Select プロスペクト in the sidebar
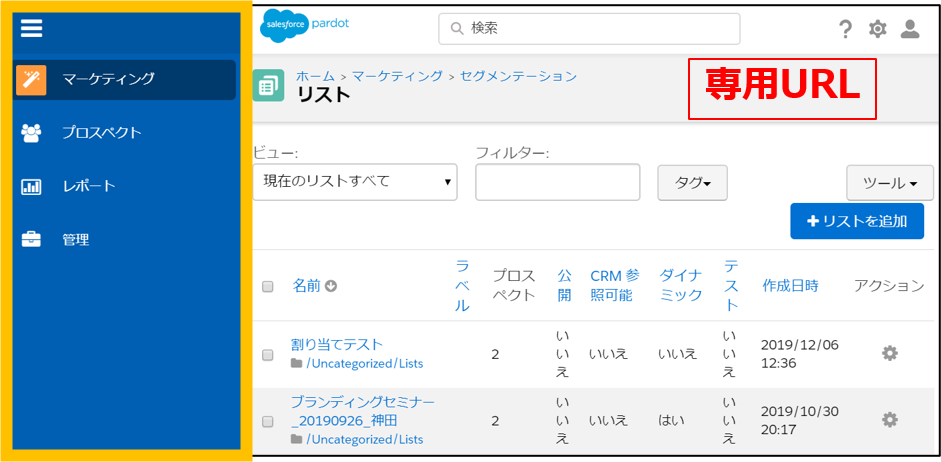The height and width of the screenshot is (462, 941). pyautogui.click(x=101, y=132)
